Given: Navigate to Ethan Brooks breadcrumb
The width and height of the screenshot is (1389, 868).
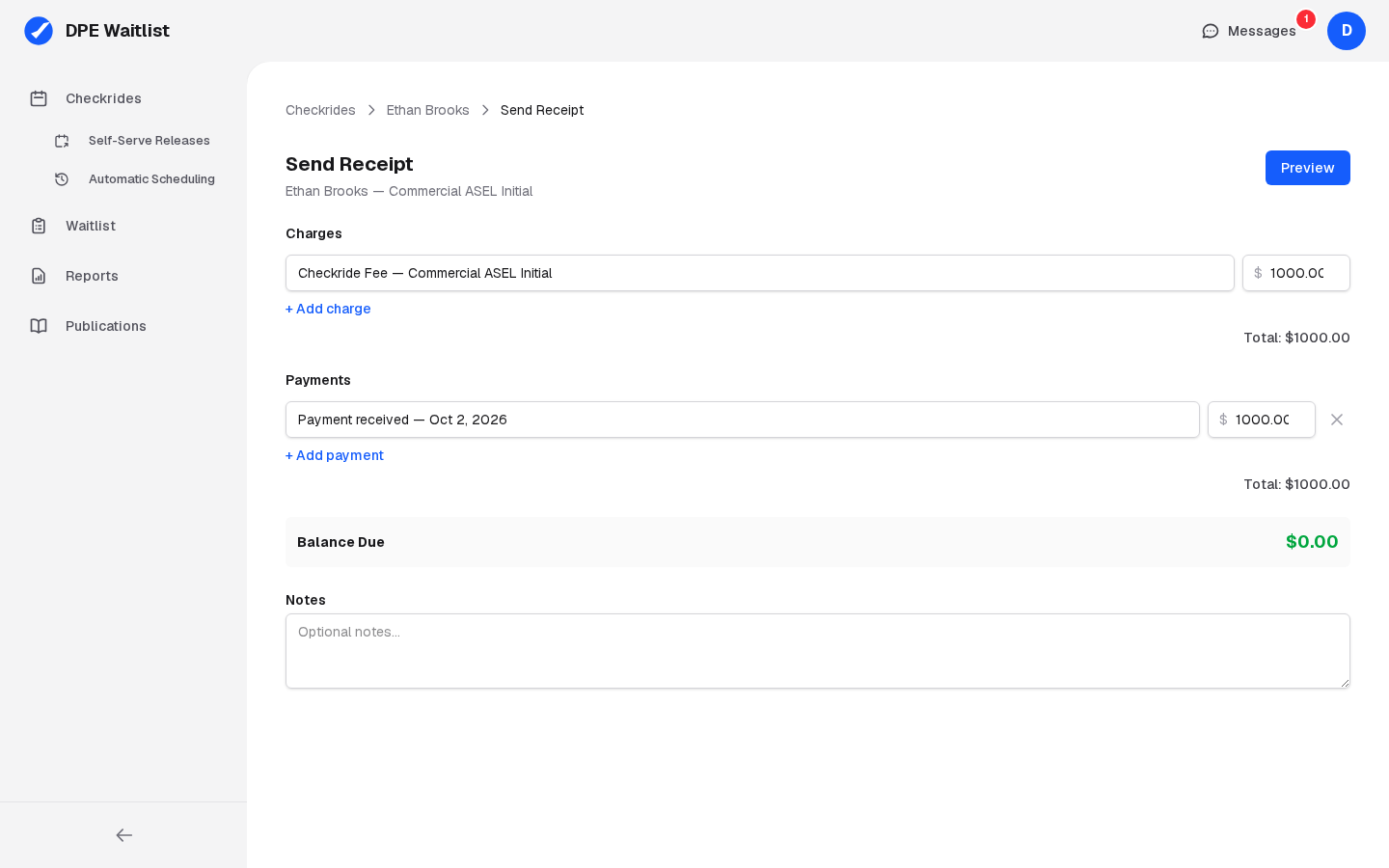Looking at the screenshot, I should 428,110.
